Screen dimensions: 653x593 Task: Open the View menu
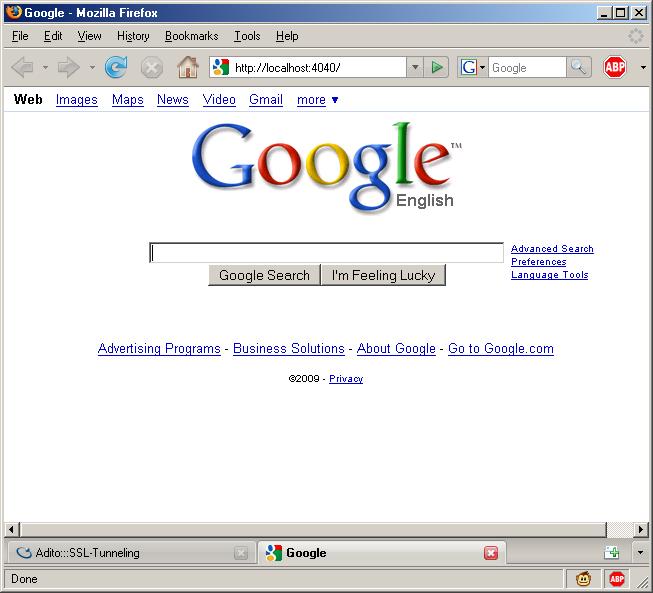click(x=90, y=36)
